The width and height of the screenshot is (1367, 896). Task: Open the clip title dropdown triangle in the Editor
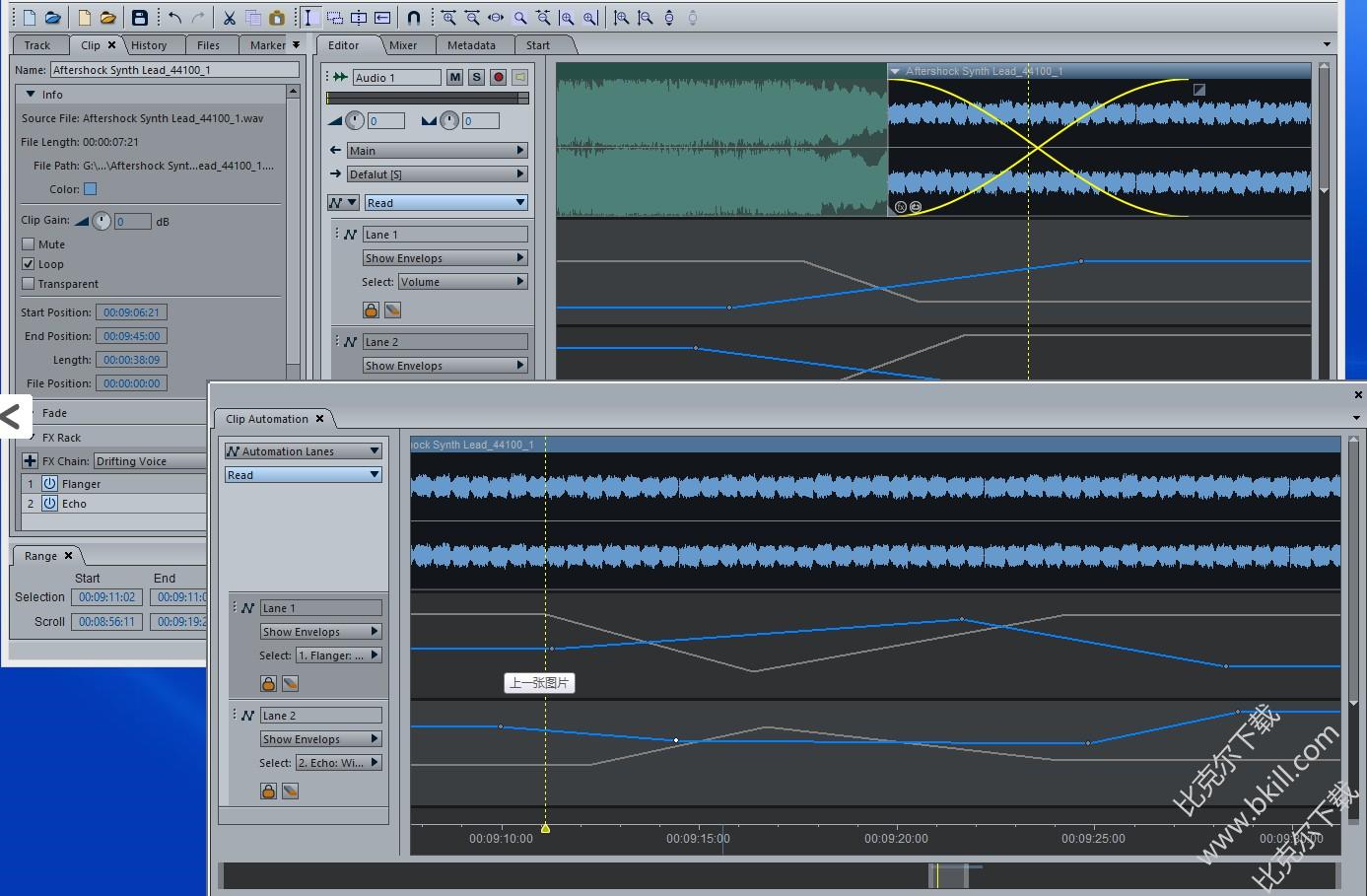click(895, 71)
